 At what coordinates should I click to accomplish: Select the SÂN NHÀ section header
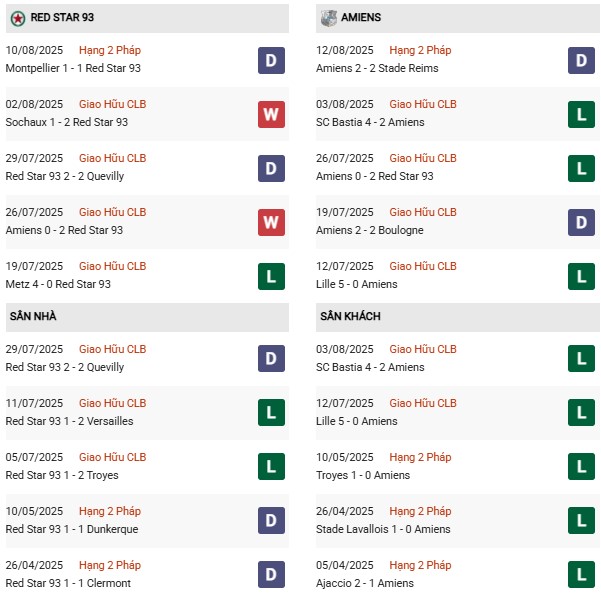[x=33, y=316]
